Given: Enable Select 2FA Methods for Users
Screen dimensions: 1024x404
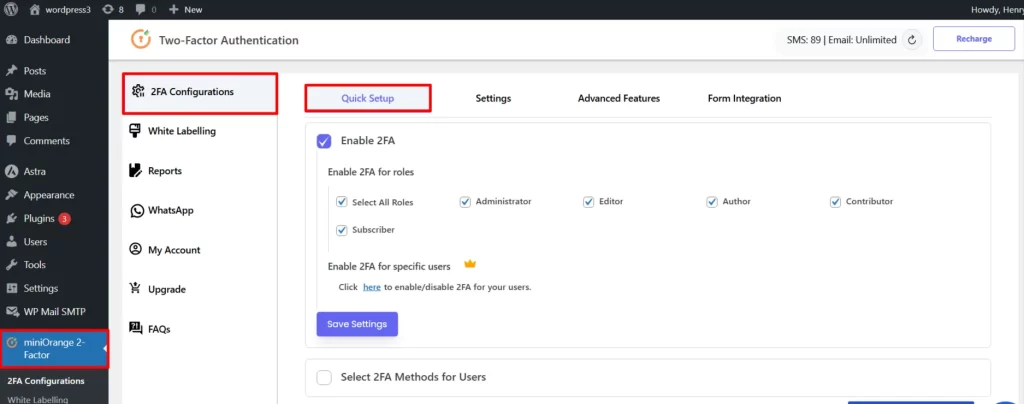Looking at the screenshot, I should (324, 377).
